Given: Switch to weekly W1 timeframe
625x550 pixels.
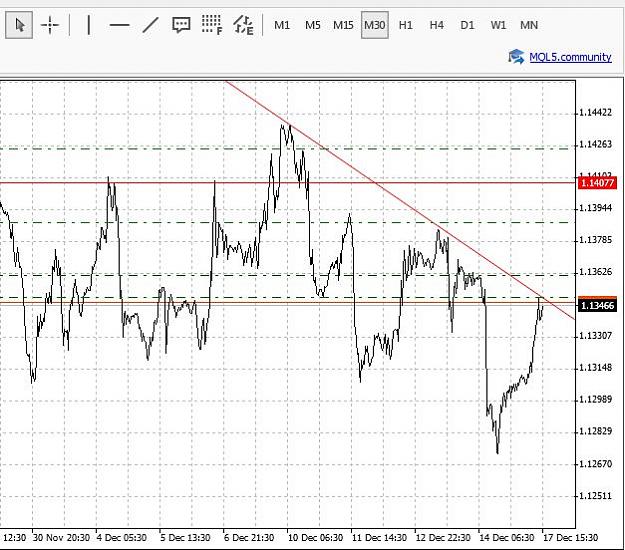Looking at the screenshot, I should (498, 26).
